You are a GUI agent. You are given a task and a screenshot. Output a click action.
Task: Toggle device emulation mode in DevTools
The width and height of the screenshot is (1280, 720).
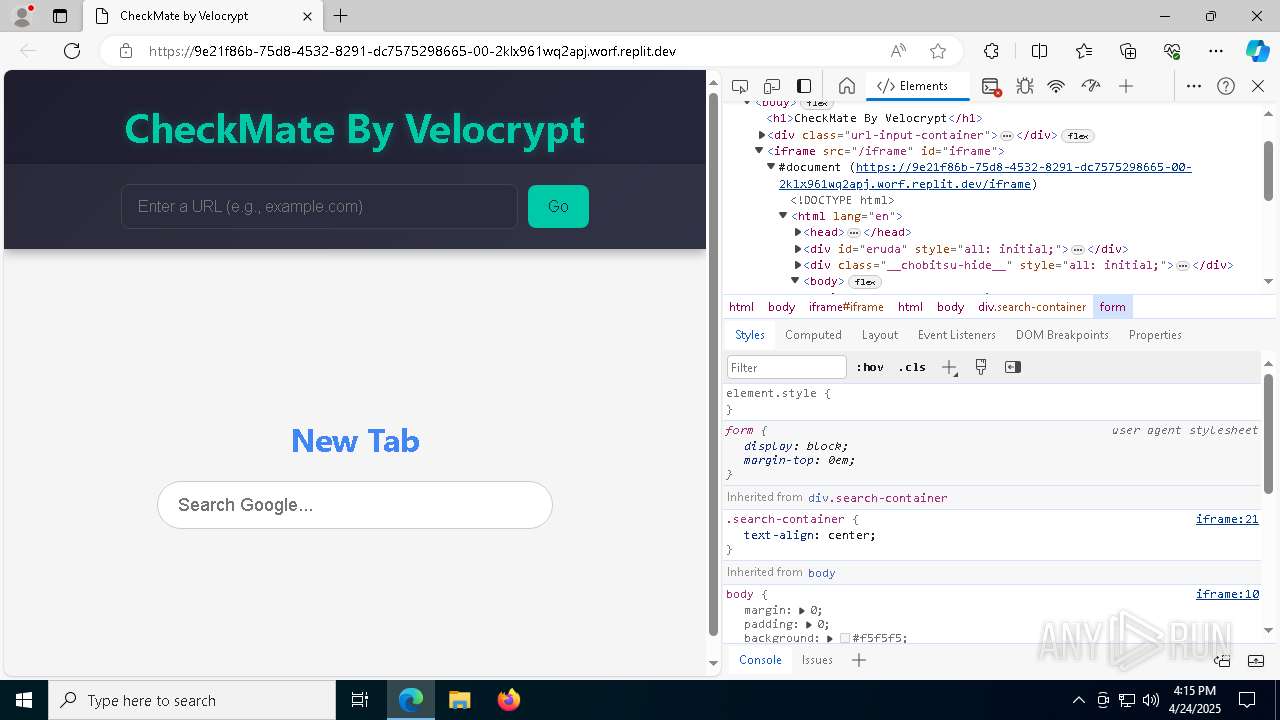tap(772, 86)
